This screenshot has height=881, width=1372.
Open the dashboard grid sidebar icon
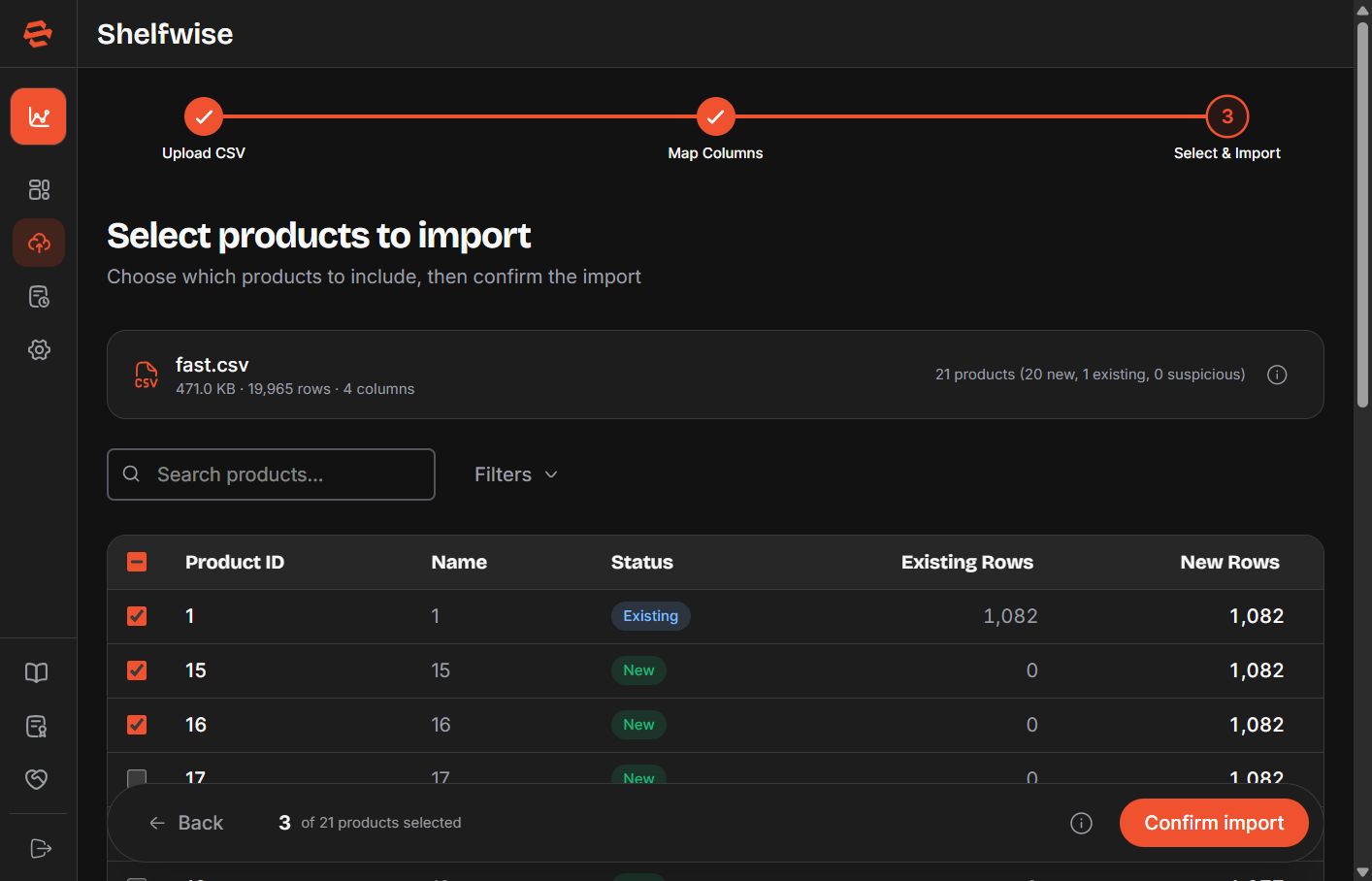39,189
